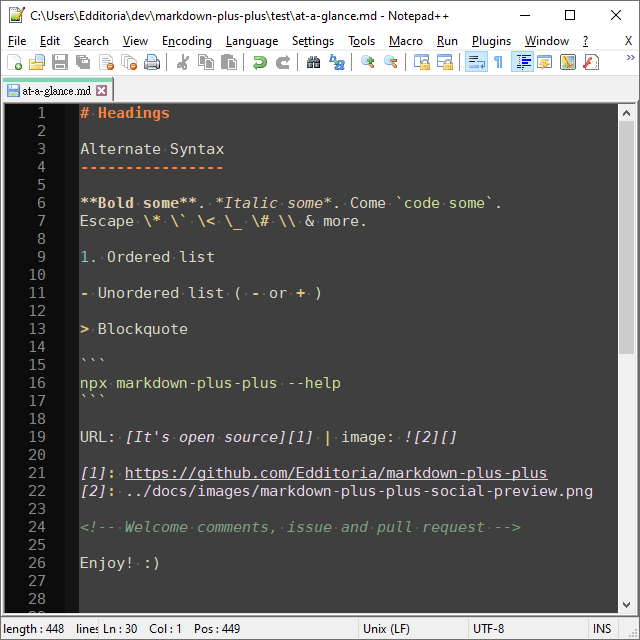Toggle synchronized vertical scrolling icon
The height and width of the screenshot is (640, 640).
[422, 62]
